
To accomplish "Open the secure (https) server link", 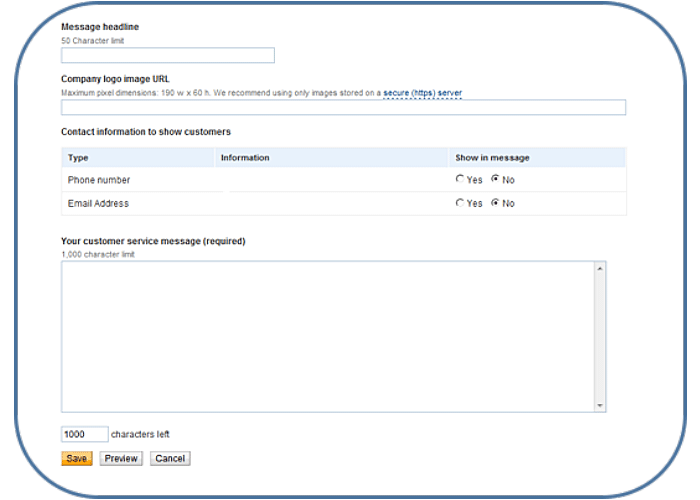I will [x=422, y=93].
